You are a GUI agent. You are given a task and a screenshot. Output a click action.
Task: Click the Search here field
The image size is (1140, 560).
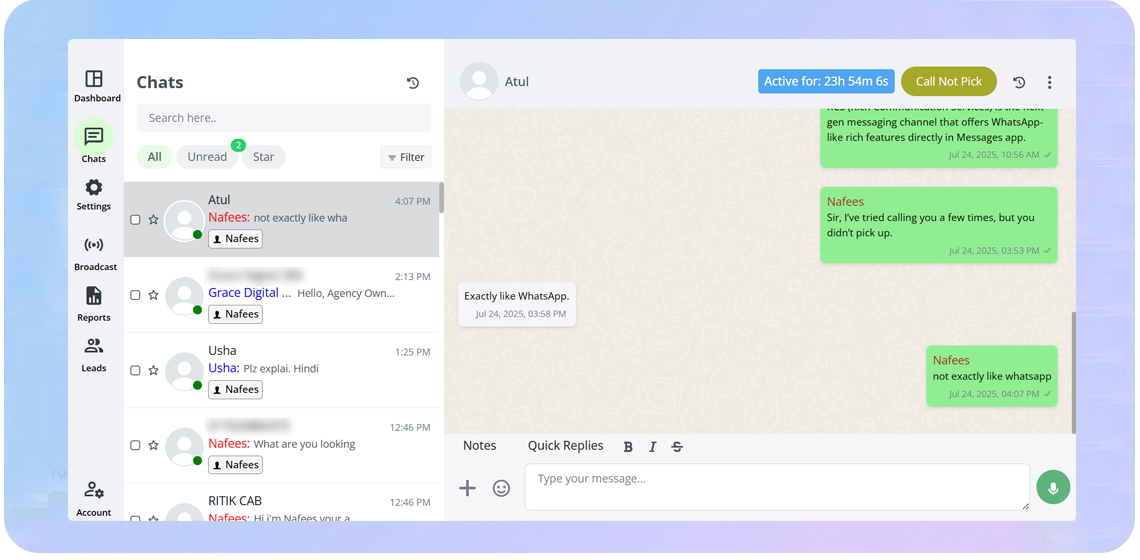pos(284,118)
